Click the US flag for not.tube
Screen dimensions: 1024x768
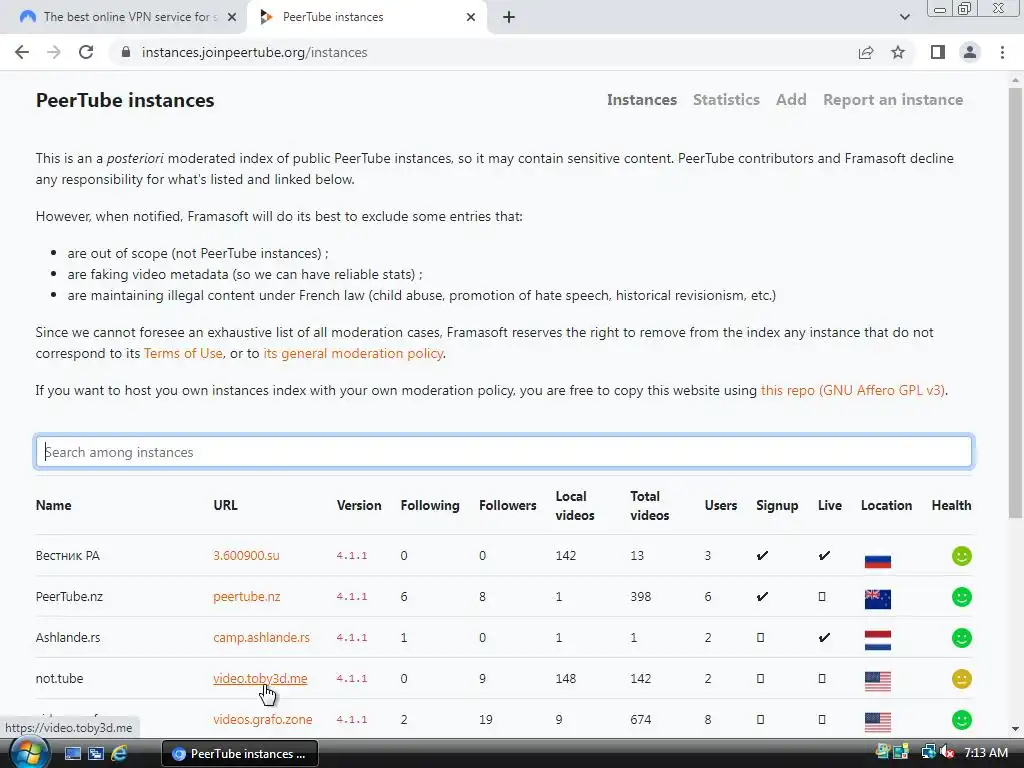point(878,681)
